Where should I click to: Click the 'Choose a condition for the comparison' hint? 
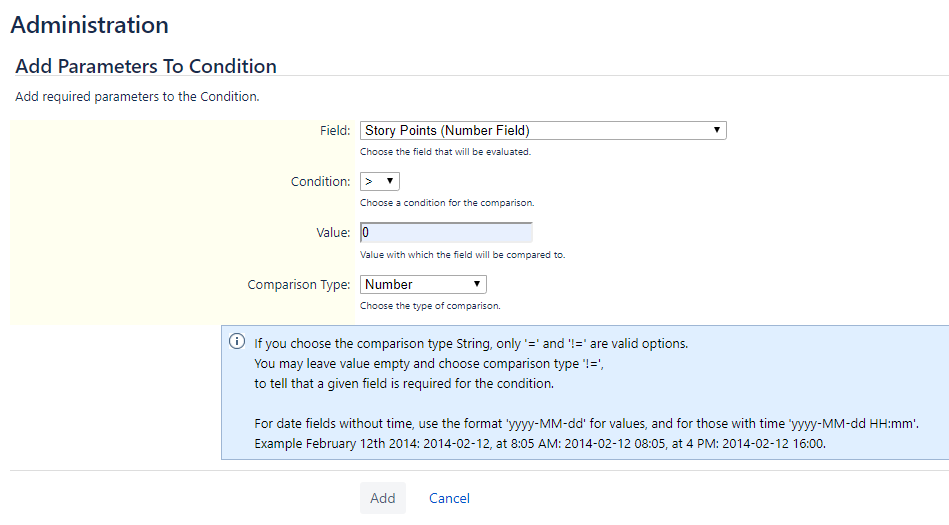447,203
